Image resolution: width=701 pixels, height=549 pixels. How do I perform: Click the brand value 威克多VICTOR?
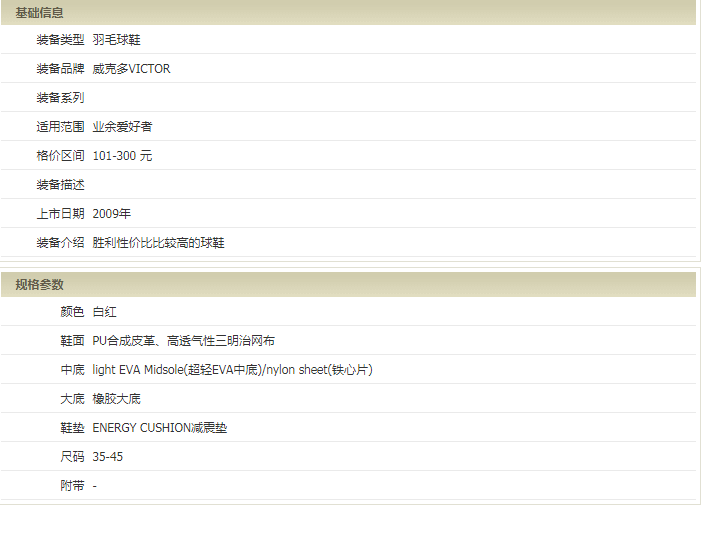(131, 69)
